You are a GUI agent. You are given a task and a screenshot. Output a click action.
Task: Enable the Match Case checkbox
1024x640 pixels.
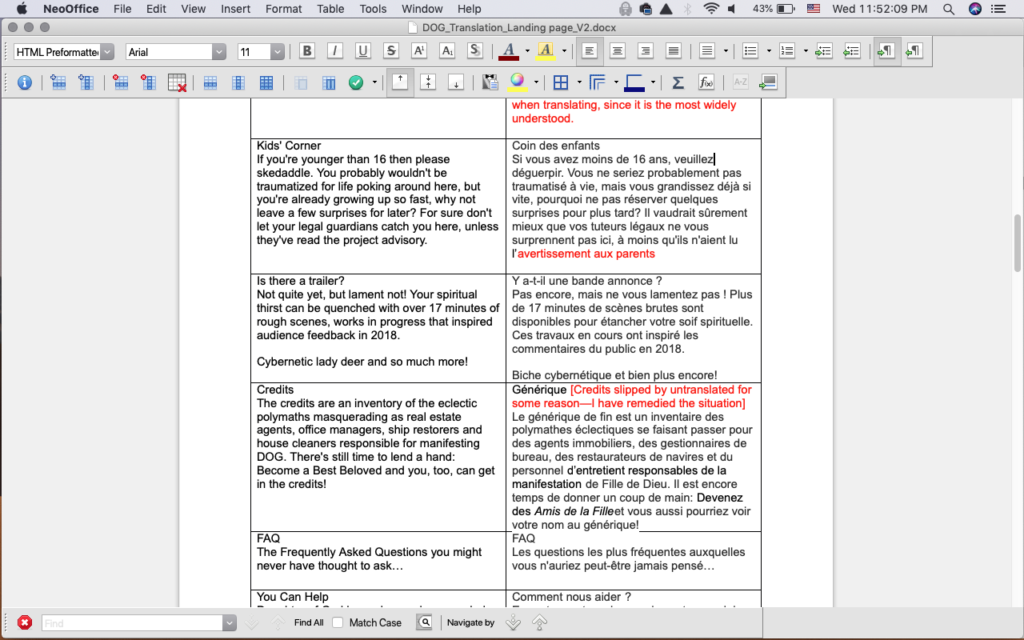pyautogui.click(x=338, y=622)
